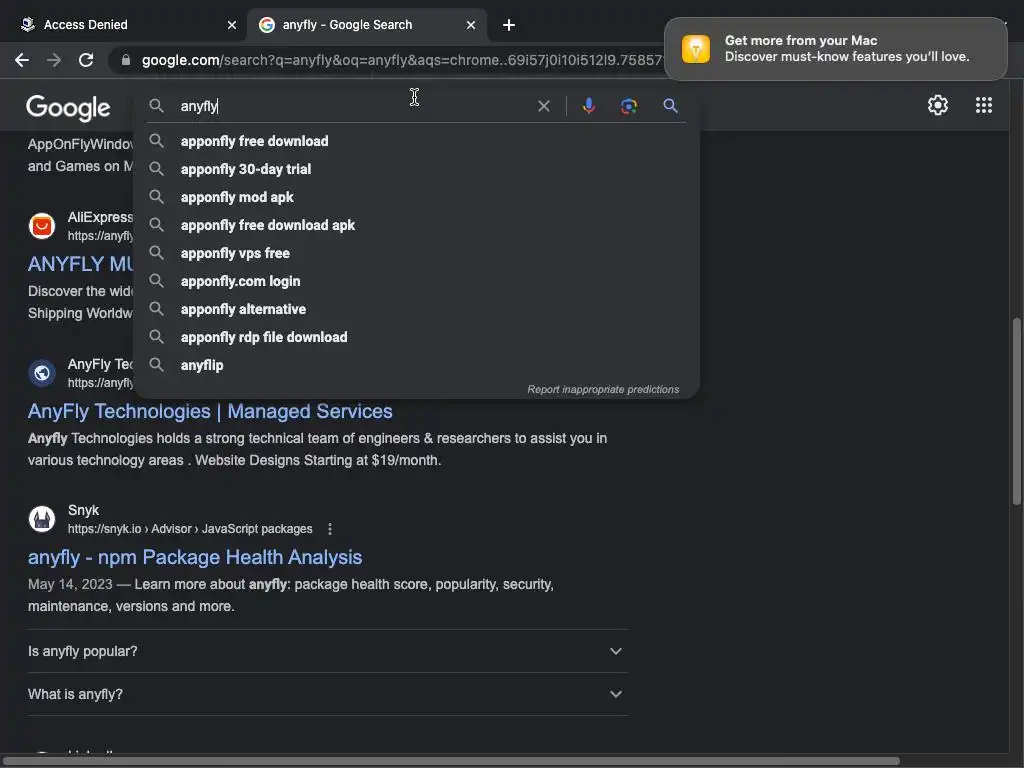Choose suggestion apponfly vps free
Image resolution: width=1024 pixels, height=768 pixels.
click(416, 253)
